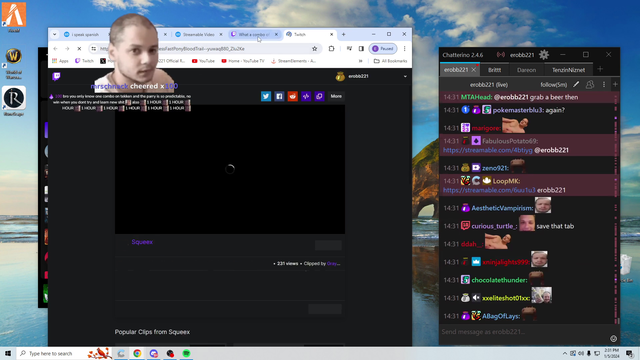Expand erobb221 account dropdown on Twitch page

405,76
